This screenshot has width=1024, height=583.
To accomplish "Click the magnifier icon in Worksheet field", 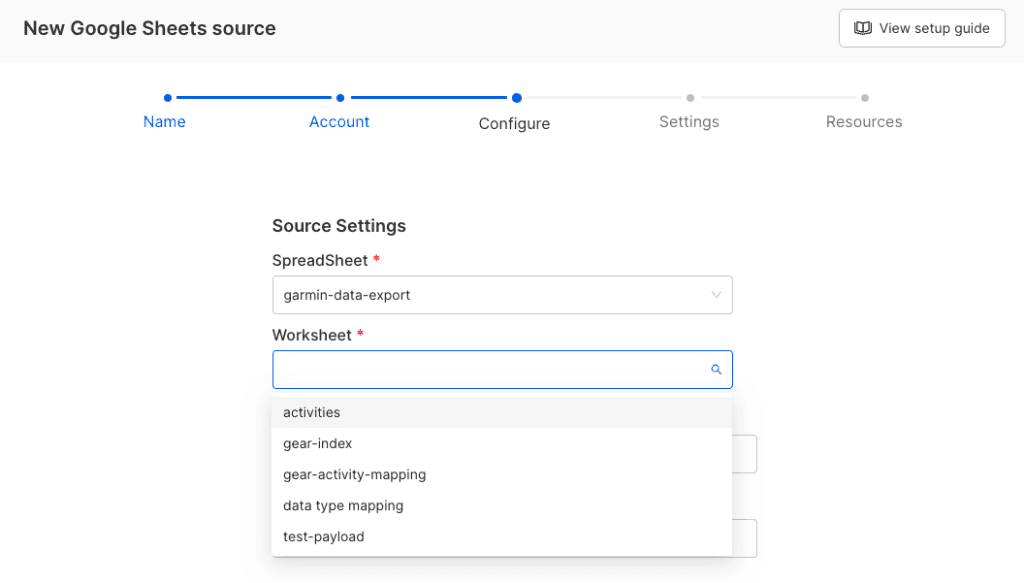I will coord(716,370).
